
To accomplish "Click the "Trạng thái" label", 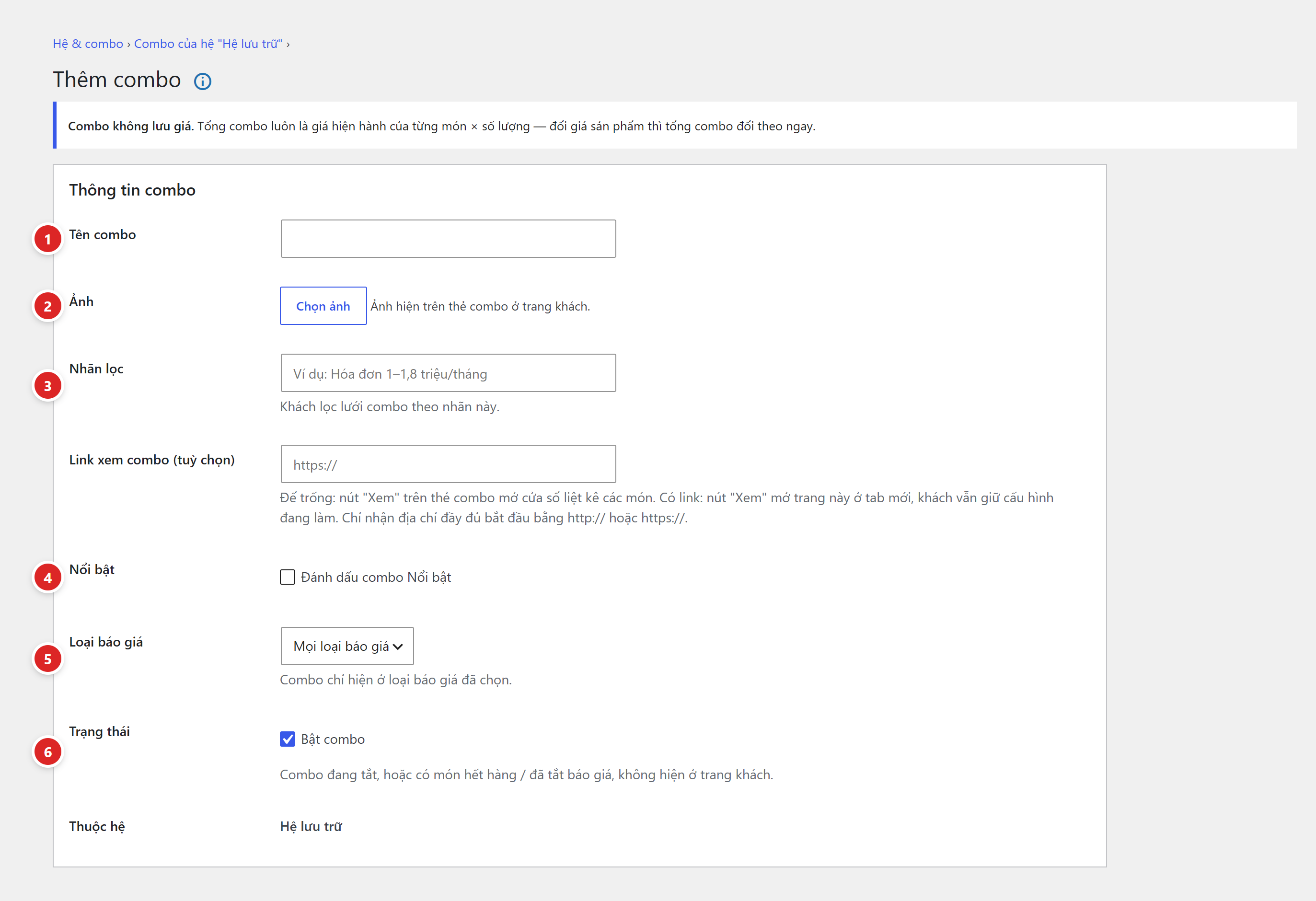I will tap(100, 732).
